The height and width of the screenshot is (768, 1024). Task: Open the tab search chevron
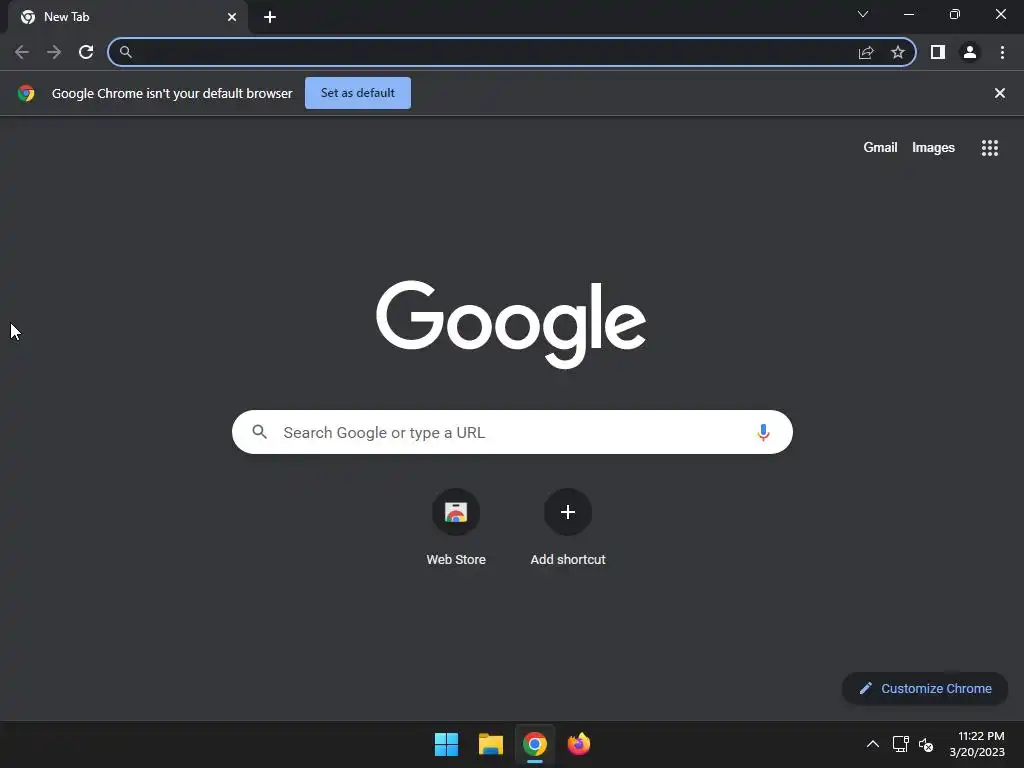coord(863,14)
